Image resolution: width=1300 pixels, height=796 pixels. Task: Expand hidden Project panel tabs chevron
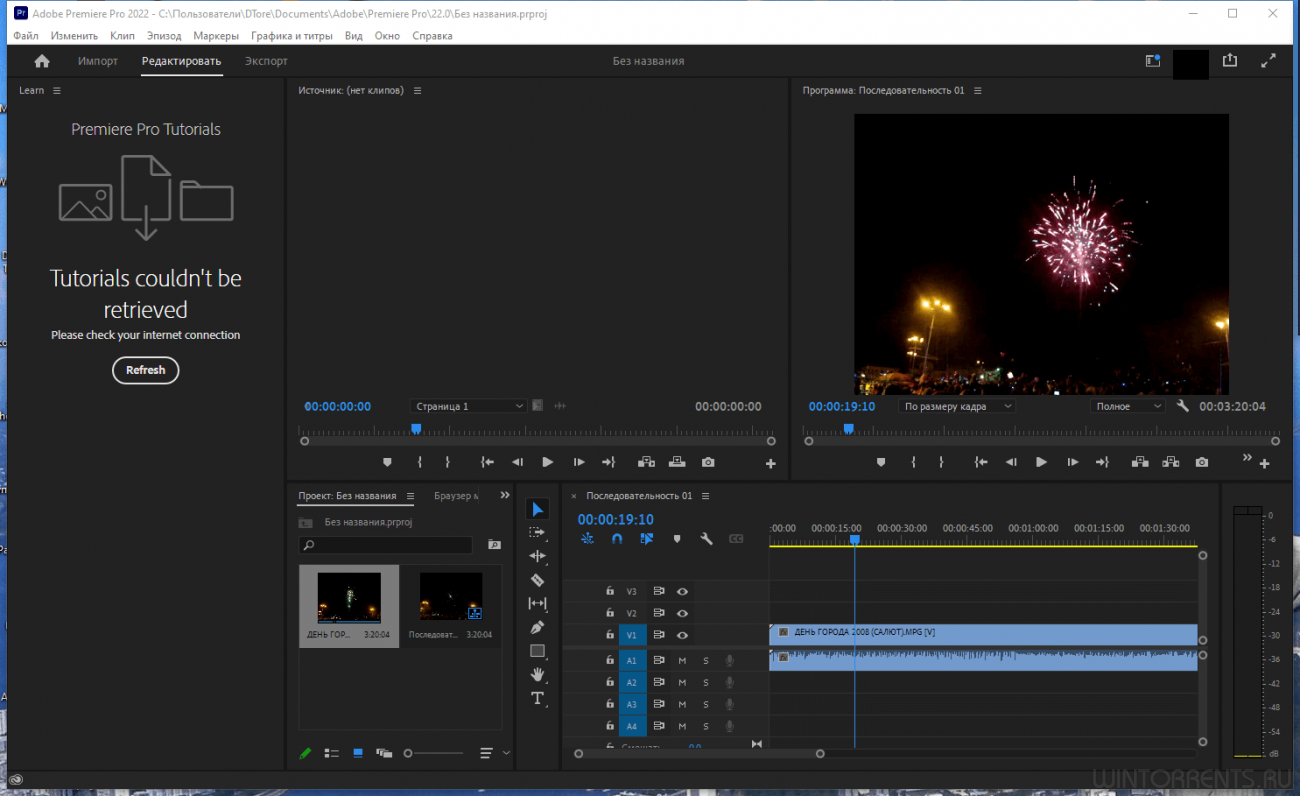504,495
